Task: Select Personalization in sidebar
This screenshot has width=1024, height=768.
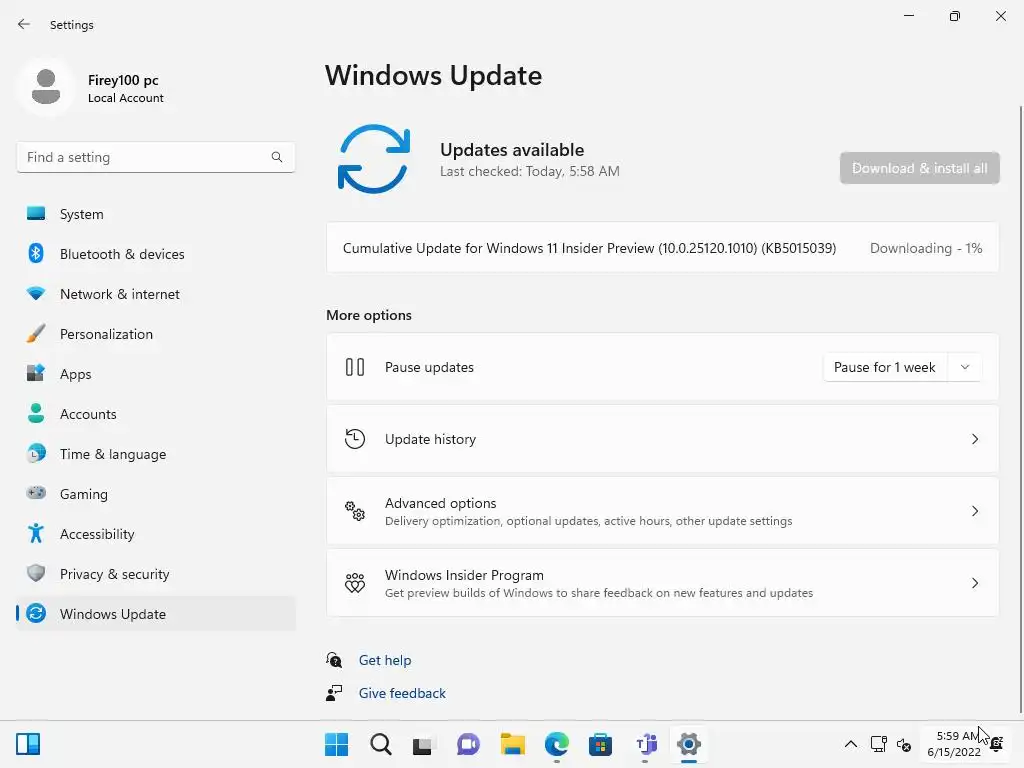Action: click(155, 333)
